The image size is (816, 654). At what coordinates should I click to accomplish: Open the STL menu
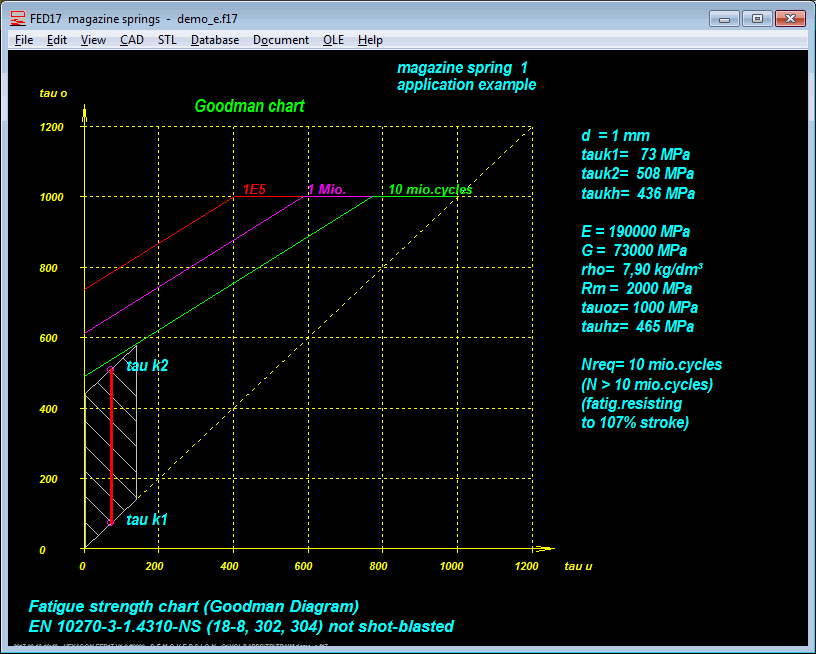pyautogui.click(x=167, y=40)
